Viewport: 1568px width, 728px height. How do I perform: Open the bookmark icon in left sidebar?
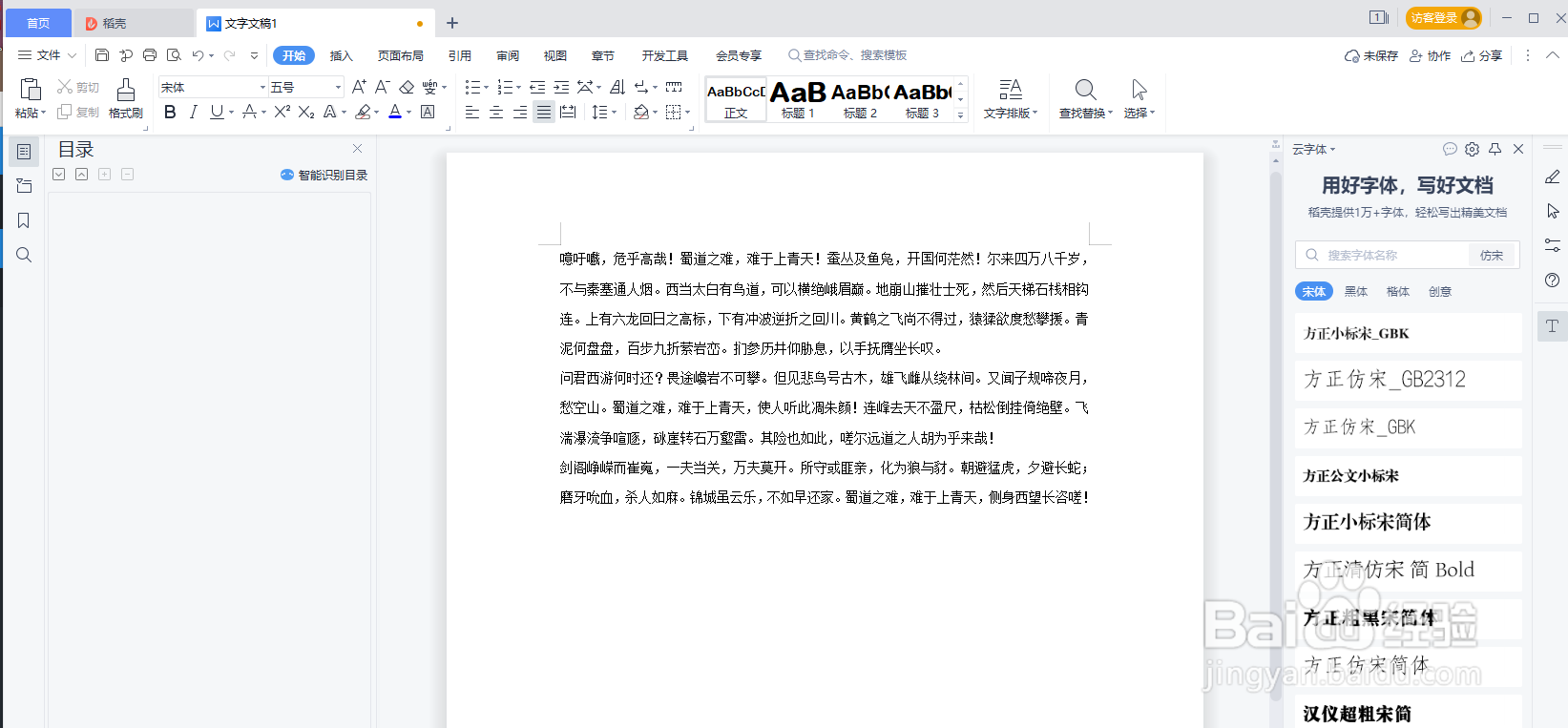24,220
